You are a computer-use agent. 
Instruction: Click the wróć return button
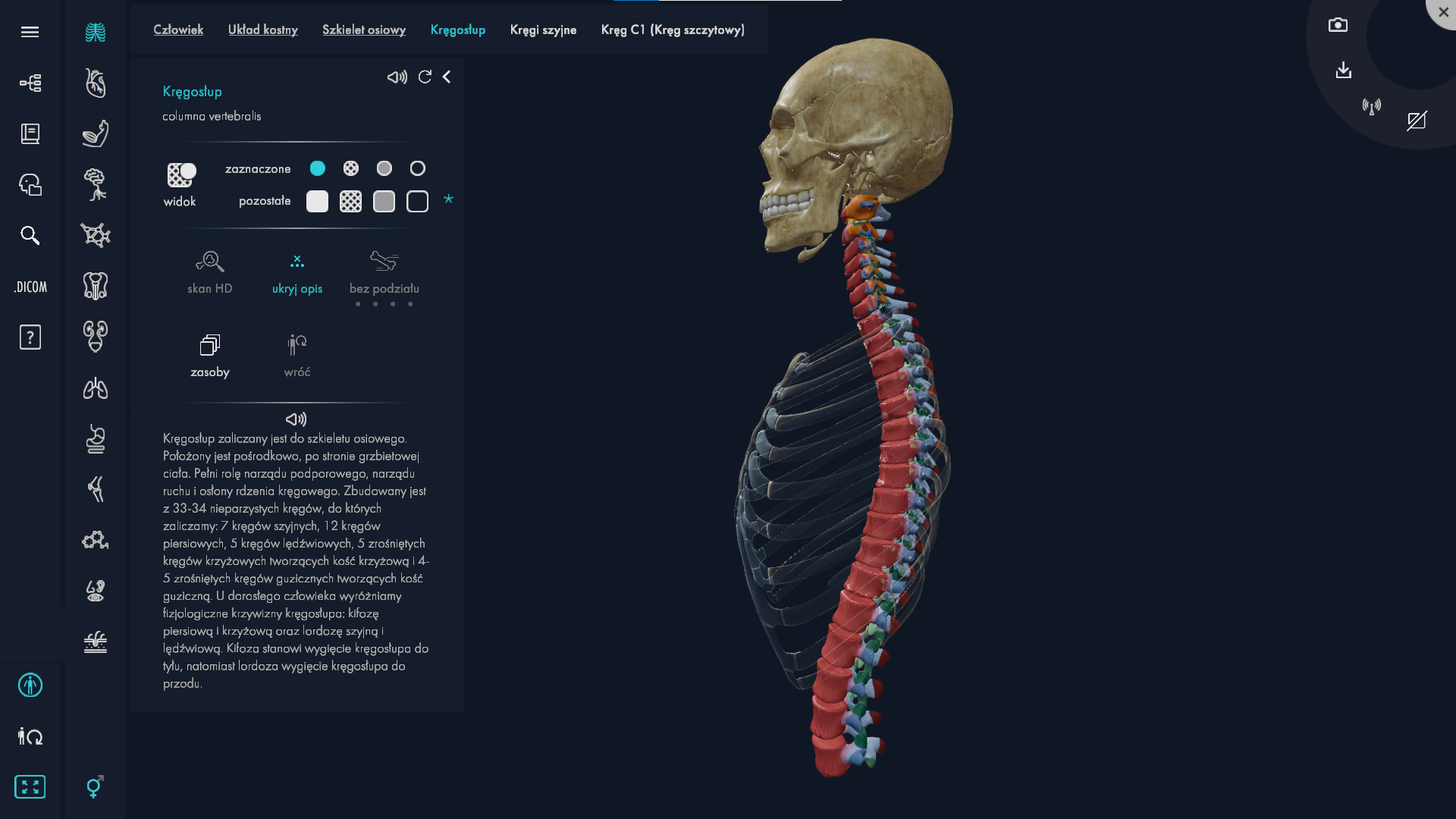click(x=297, y=356)
